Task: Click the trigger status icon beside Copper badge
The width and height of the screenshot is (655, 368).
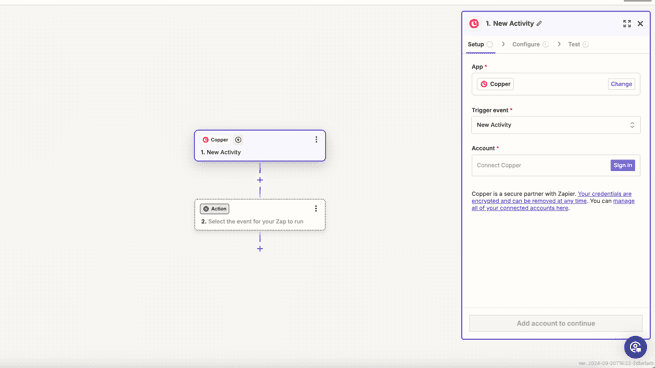Action: [x=238, y=140]
